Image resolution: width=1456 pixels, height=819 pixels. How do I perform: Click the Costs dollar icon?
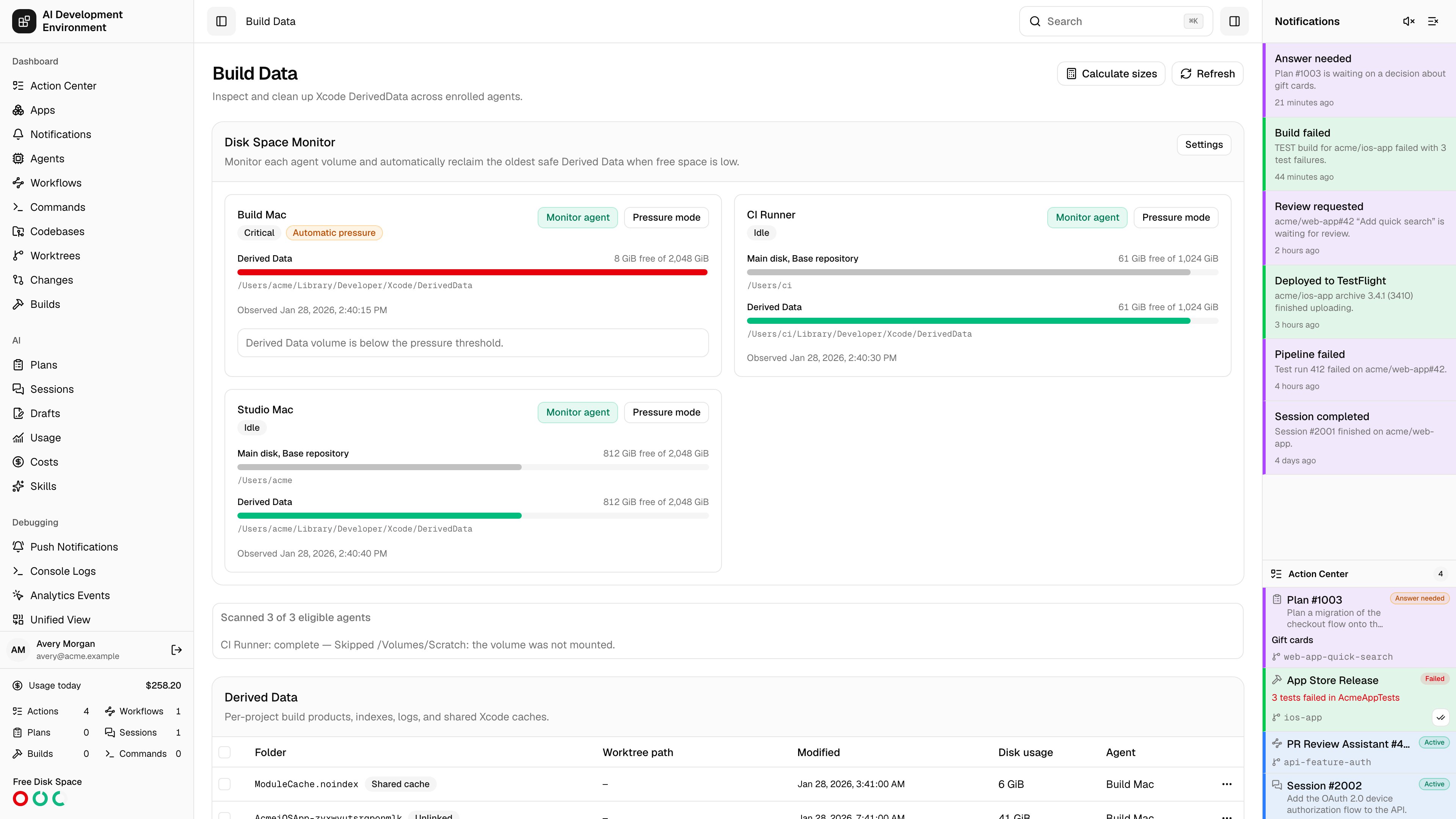tap(18, 462)
